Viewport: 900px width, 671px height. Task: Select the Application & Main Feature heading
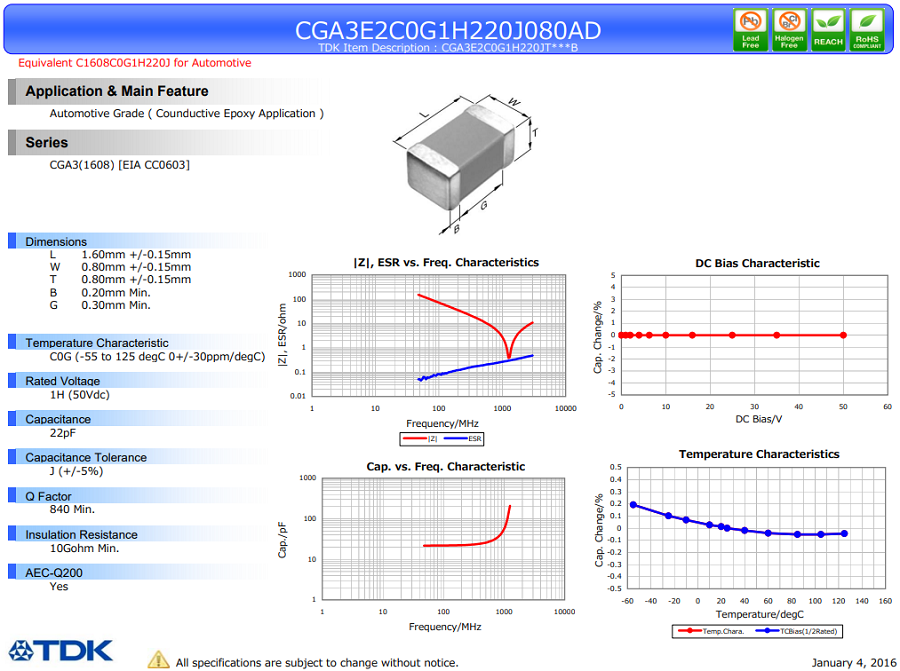point(117,91)
